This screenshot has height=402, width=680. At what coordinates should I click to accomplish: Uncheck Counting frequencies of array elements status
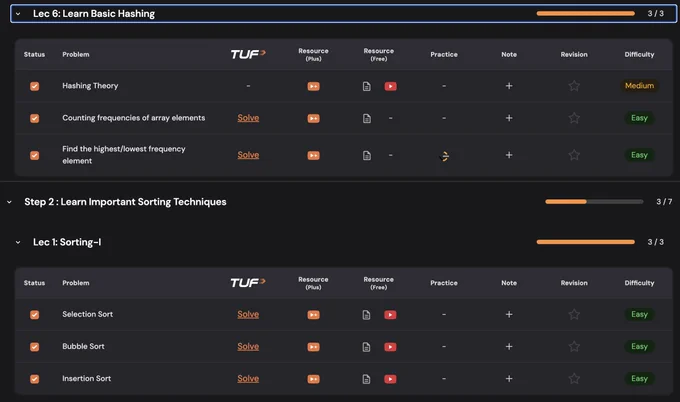pos(35,118)
